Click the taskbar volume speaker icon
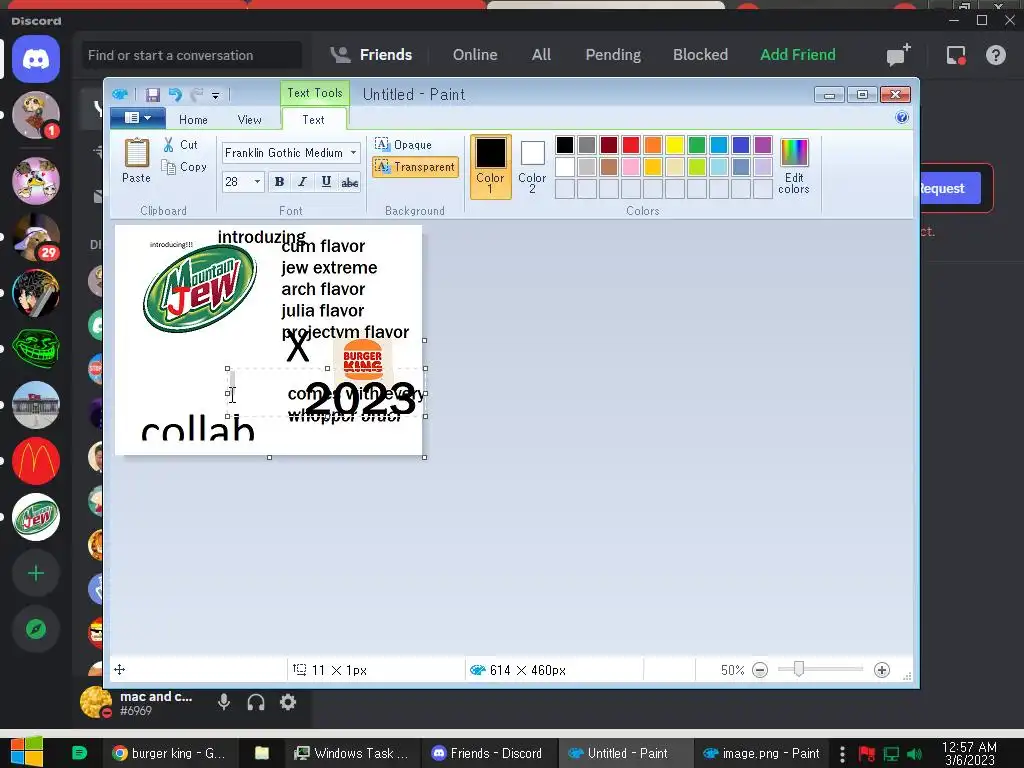 (915, 754)
